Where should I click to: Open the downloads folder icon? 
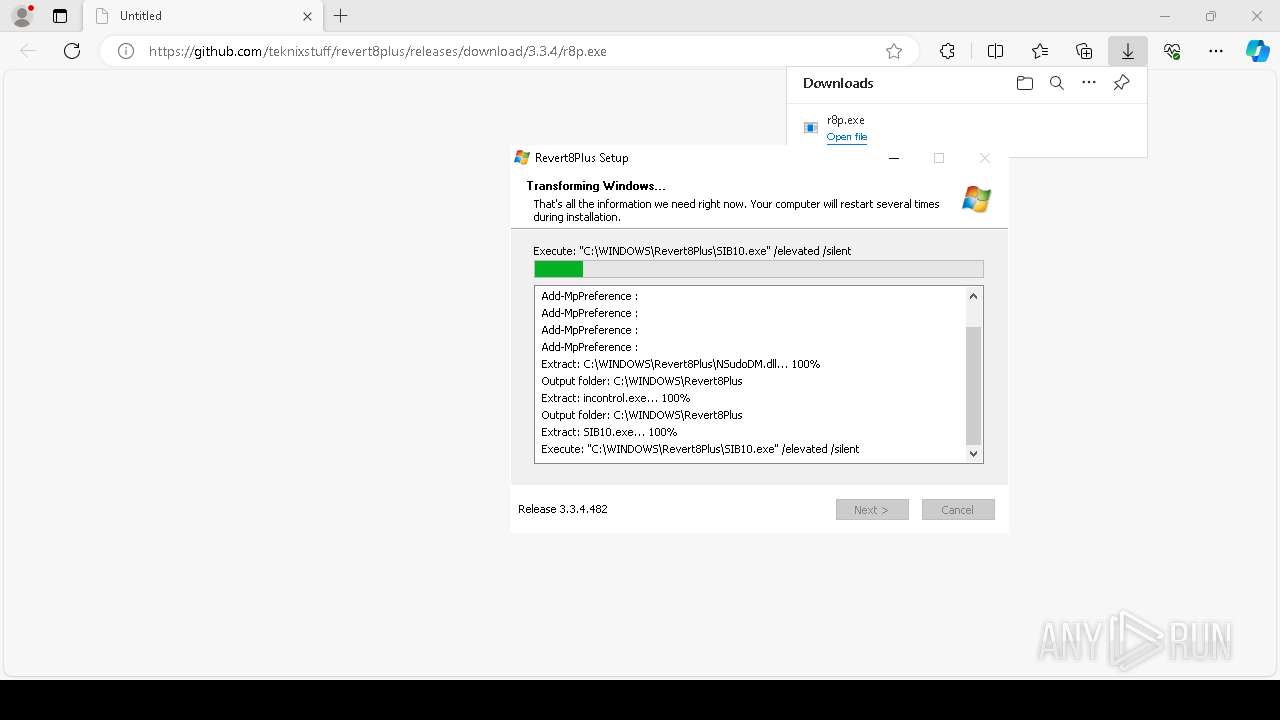coord(1025,83)
